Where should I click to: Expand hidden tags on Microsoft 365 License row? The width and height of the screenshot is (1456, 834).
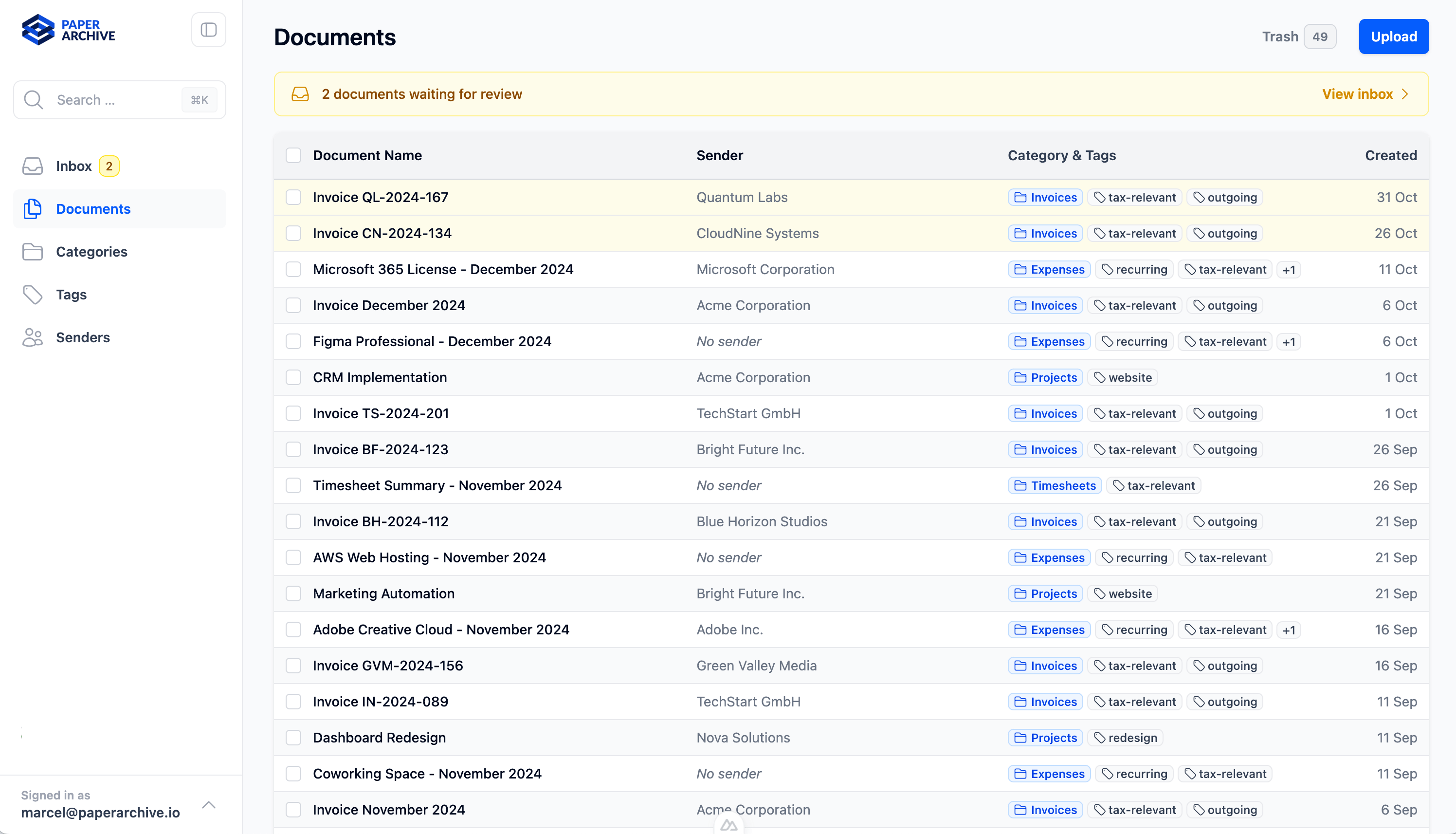[1290, 269]
